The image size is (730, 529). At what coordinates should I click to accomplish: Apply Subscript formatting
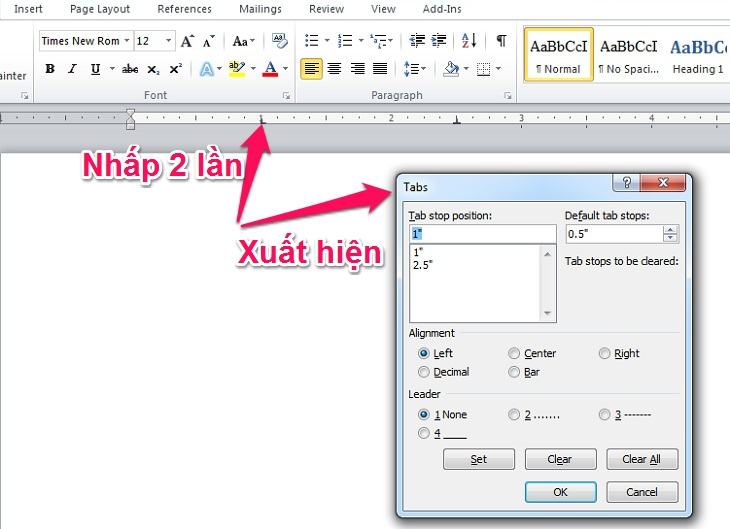pyautogui.click(x=153, y=69)
